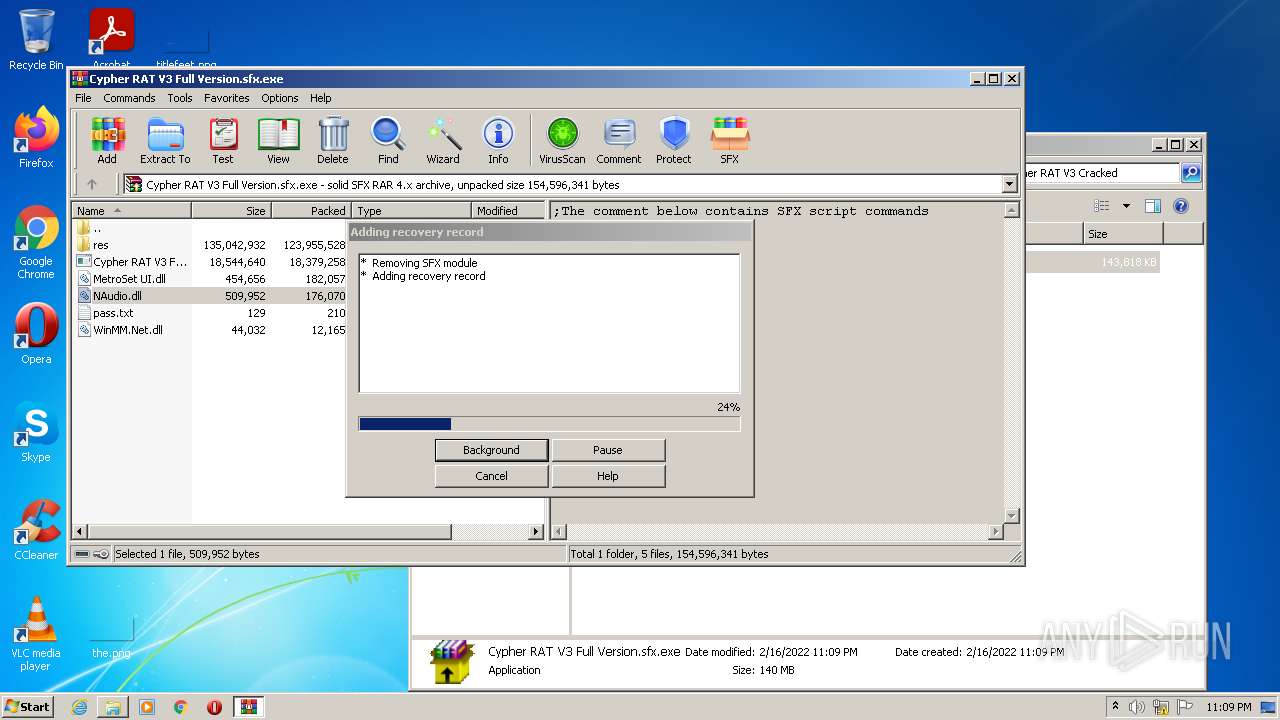Open Recycle Bin on the desktop
Image resolution: width=1280 pixels, height=720 pixels.
pos(36,40)
